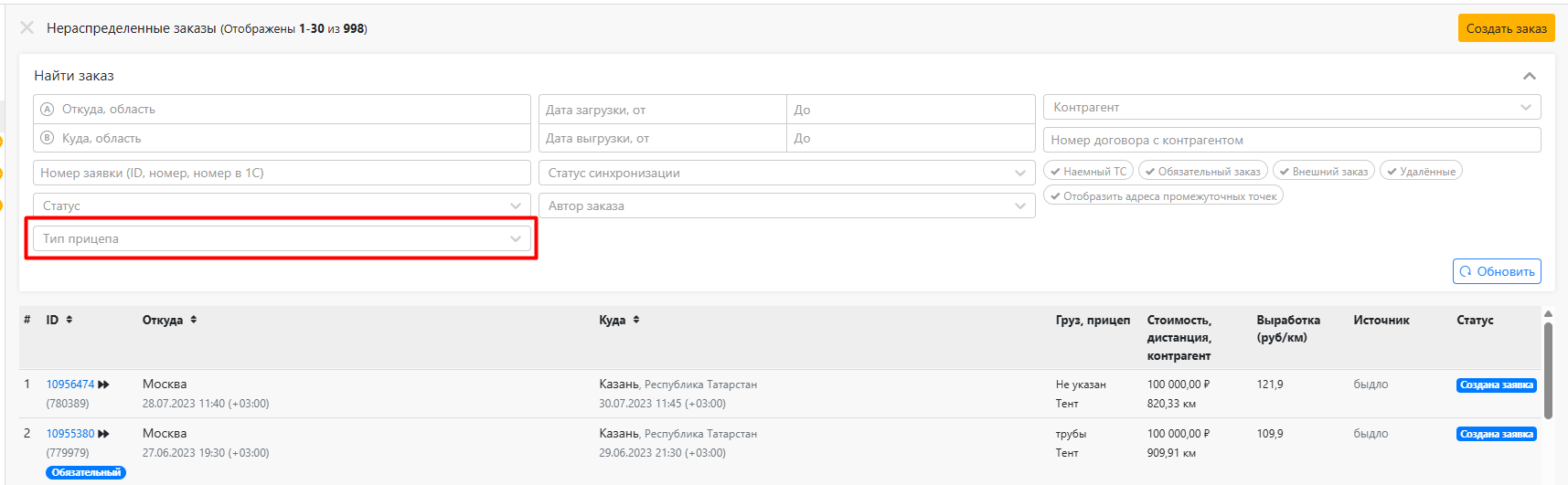Toggle the Наемный ТС filter
This screenshot has height=485, width=1568.
[1088, 171]
